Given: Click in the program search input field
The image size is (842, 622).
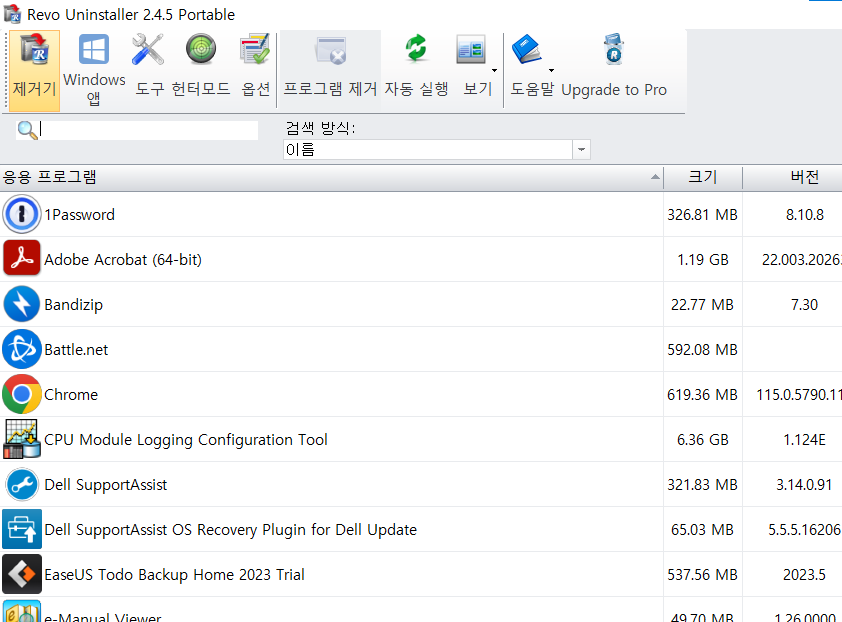Looking at the screenshot, I should point(149,130).
